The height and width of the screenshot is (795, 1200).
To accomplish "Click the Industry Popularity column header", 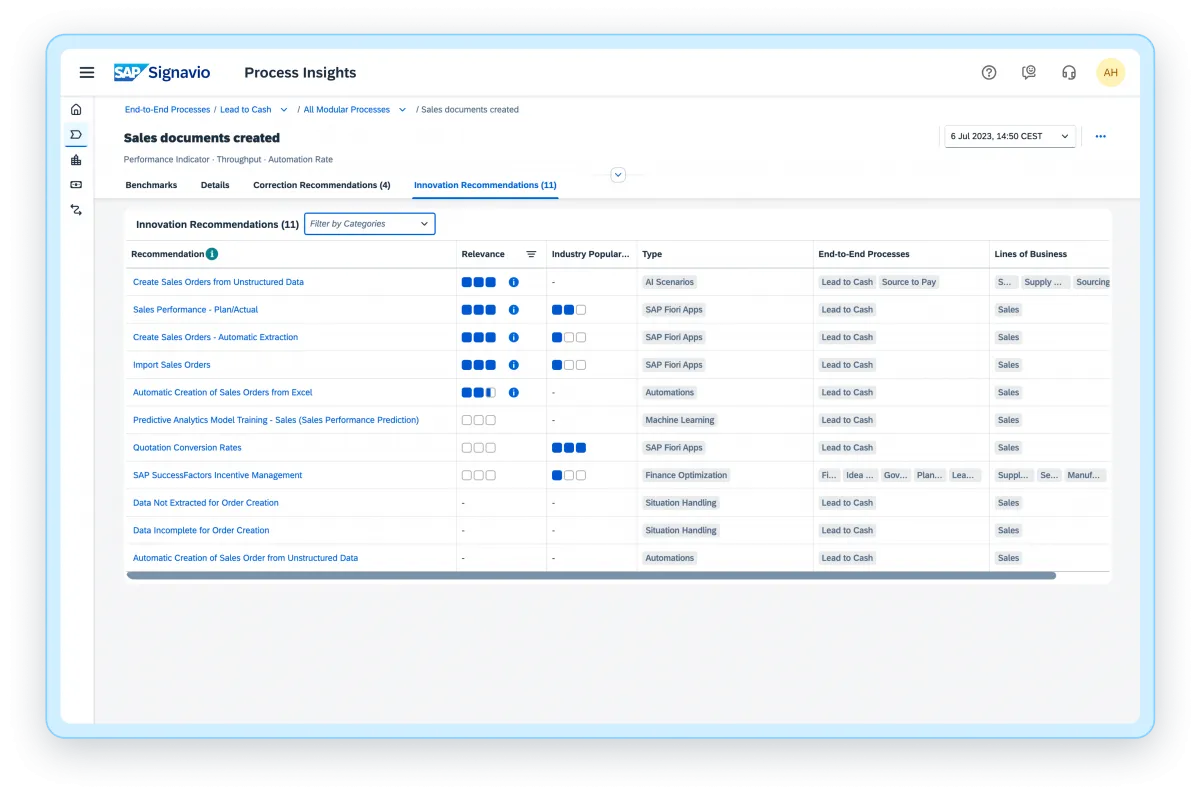I will click(x=591, y=254).
